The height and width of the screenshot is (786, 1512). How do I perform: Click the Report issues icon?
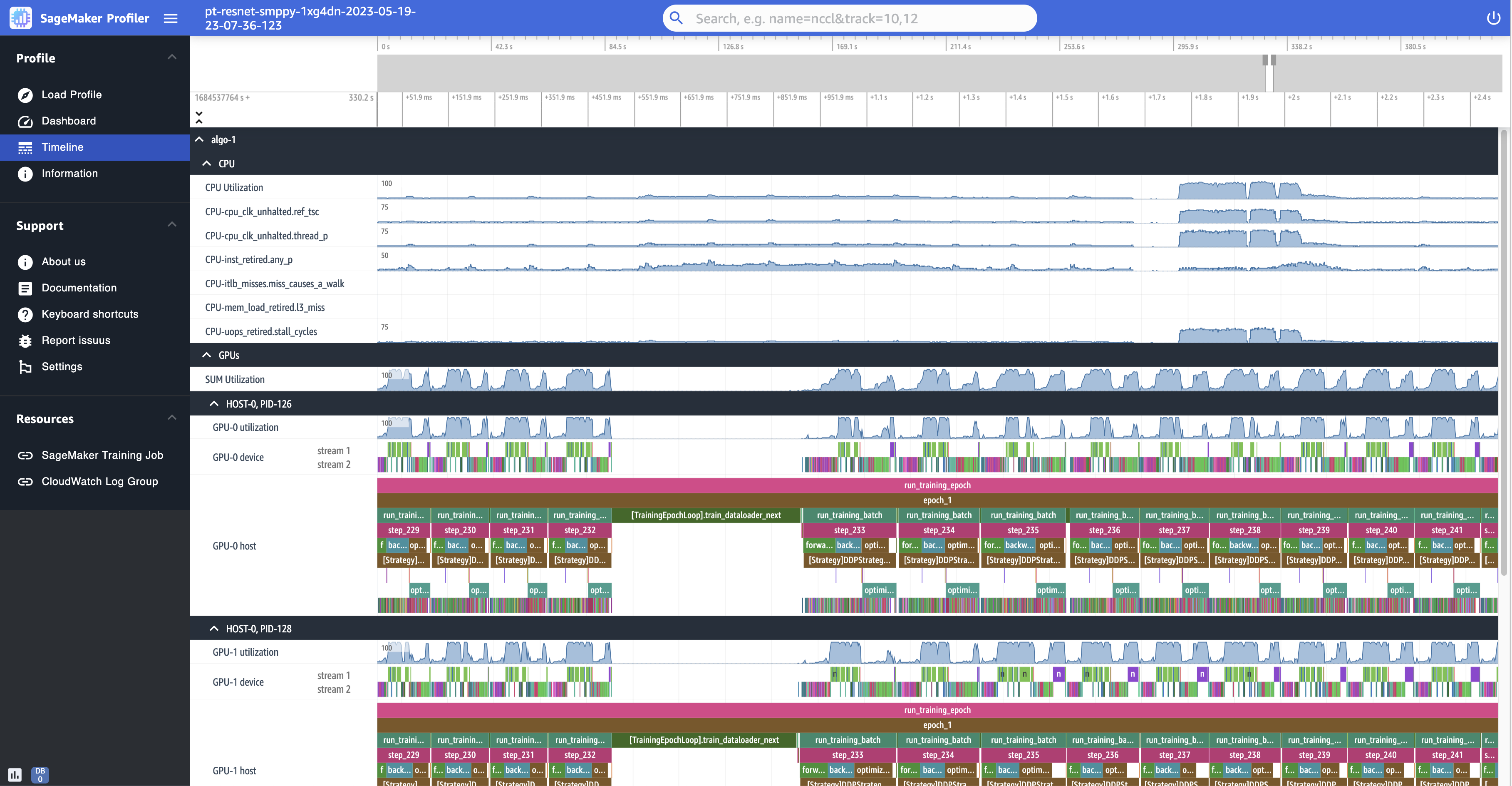tap(25, 340)
